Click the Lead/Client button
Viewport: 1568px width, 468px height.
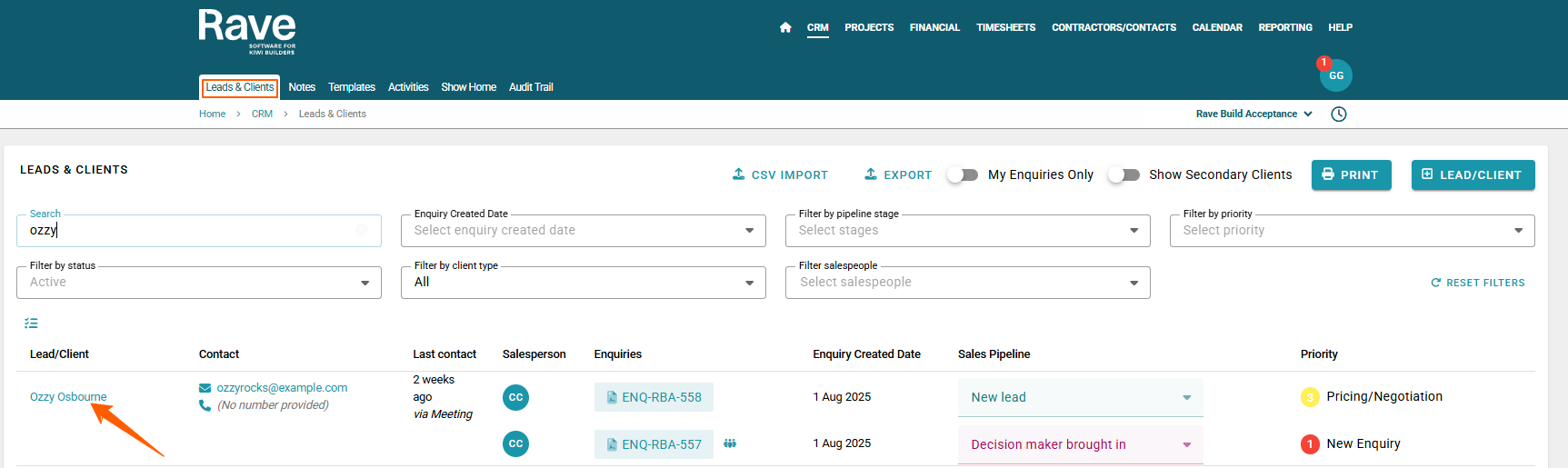[x=1473, y=174]
